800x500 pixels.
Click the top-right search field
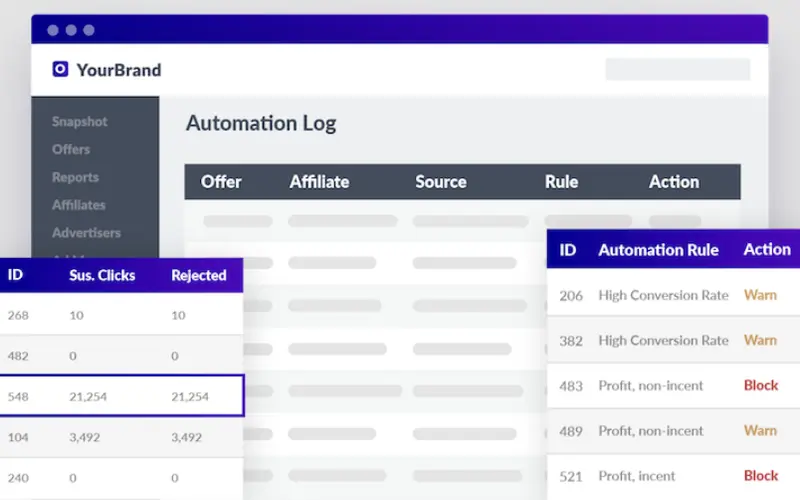point(677,69)
